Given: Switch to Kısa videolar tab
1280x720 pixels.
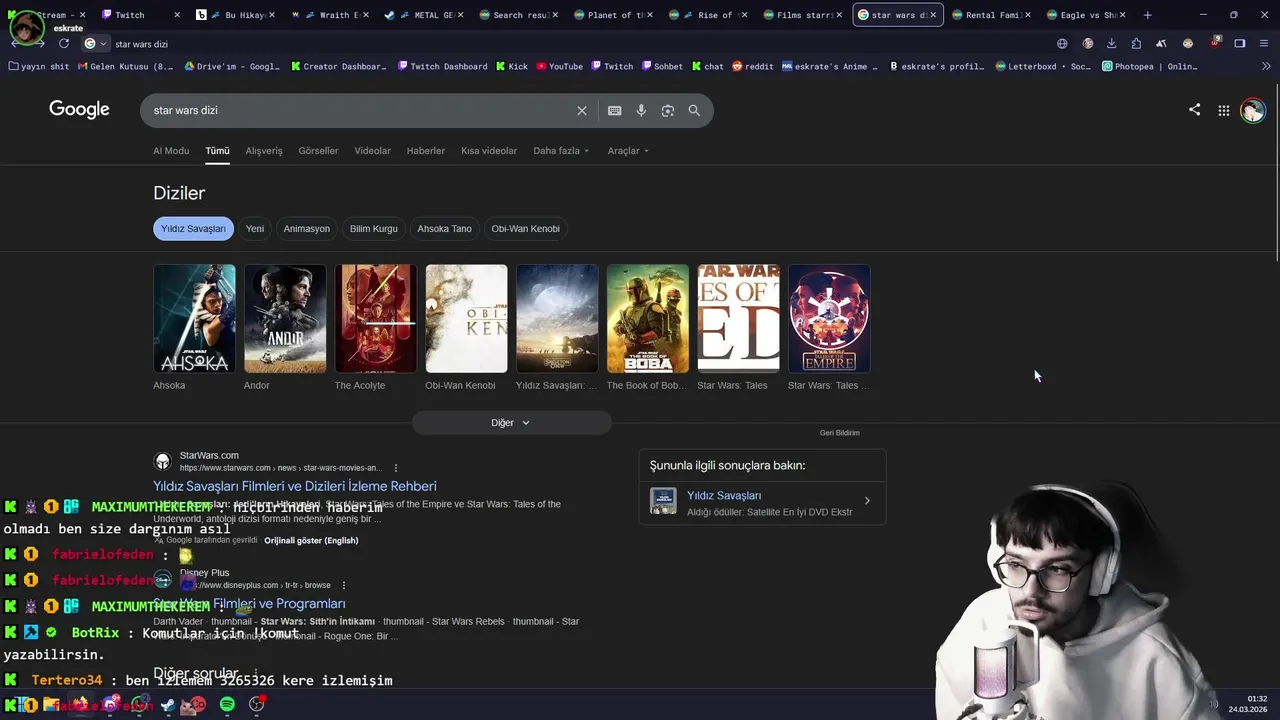Looking at the screenshot, I should 489,151.
